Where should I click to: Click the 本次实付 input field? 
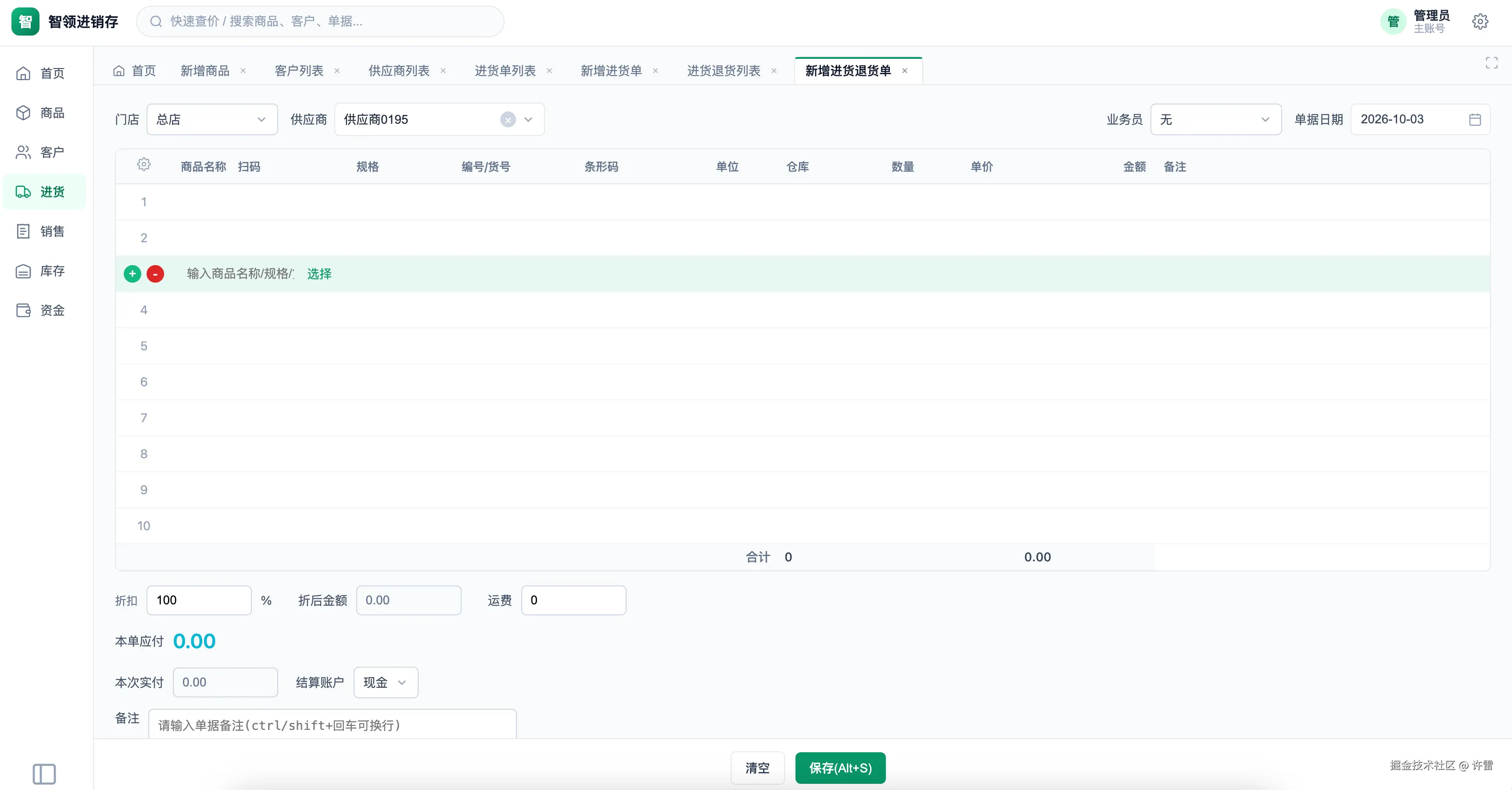pos(226,682)
